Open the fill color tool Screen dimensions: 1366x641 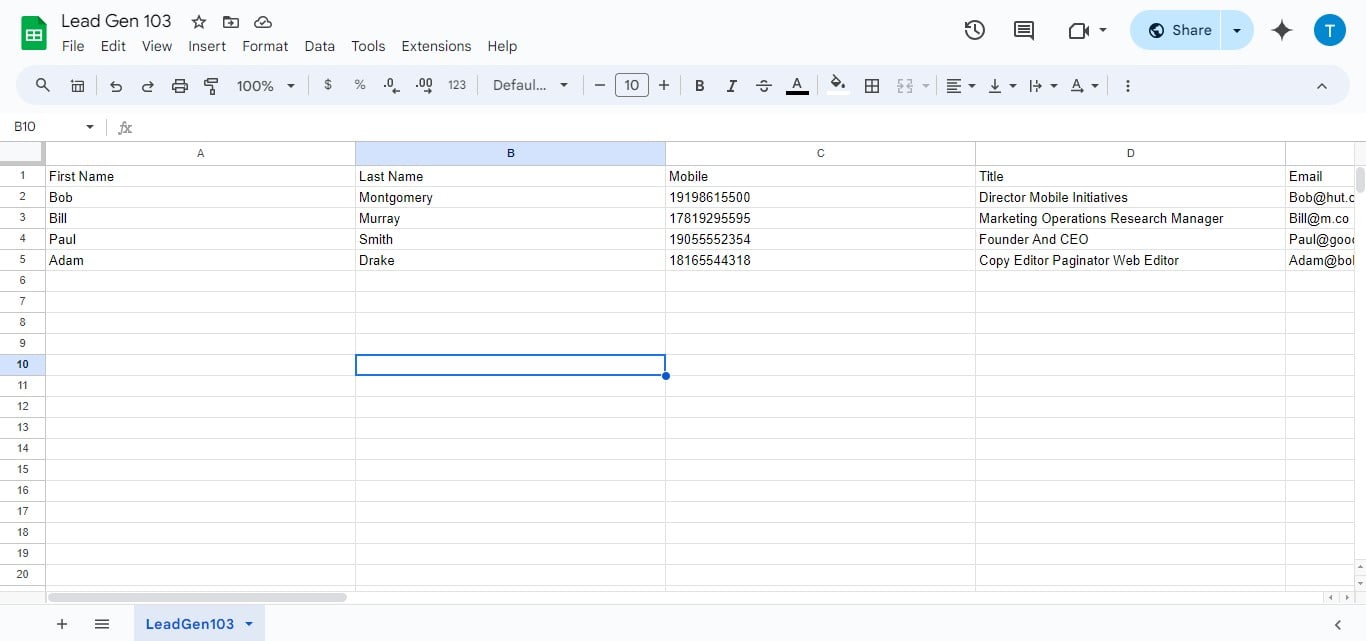(x=837, y=85)
